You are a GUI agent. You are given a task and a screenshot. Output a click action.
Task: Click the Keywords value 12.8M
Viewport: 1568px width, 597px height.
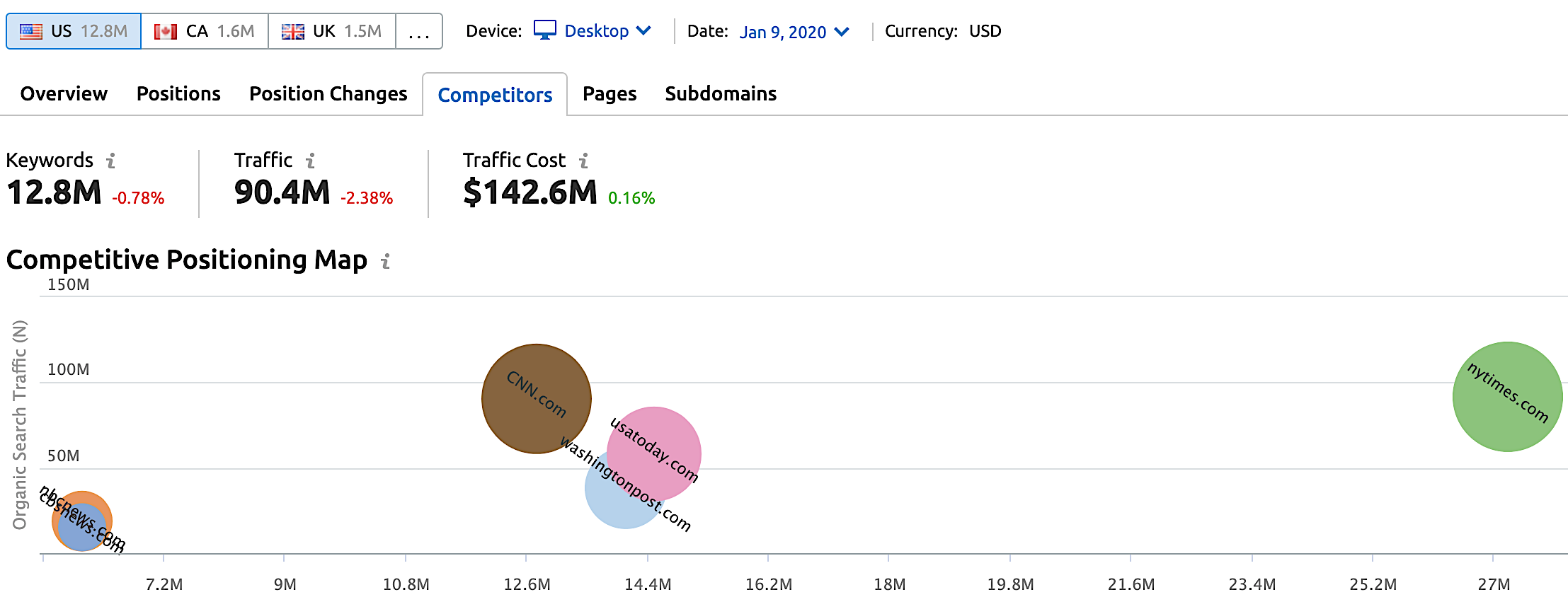[x=54, y=192]
